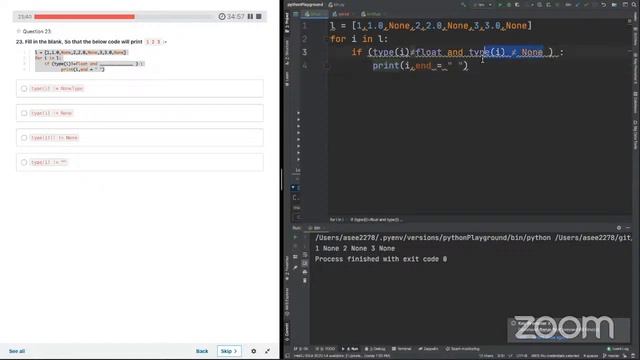Pause the quiz timer
640x360 pixels.
[x=250, y=16]
